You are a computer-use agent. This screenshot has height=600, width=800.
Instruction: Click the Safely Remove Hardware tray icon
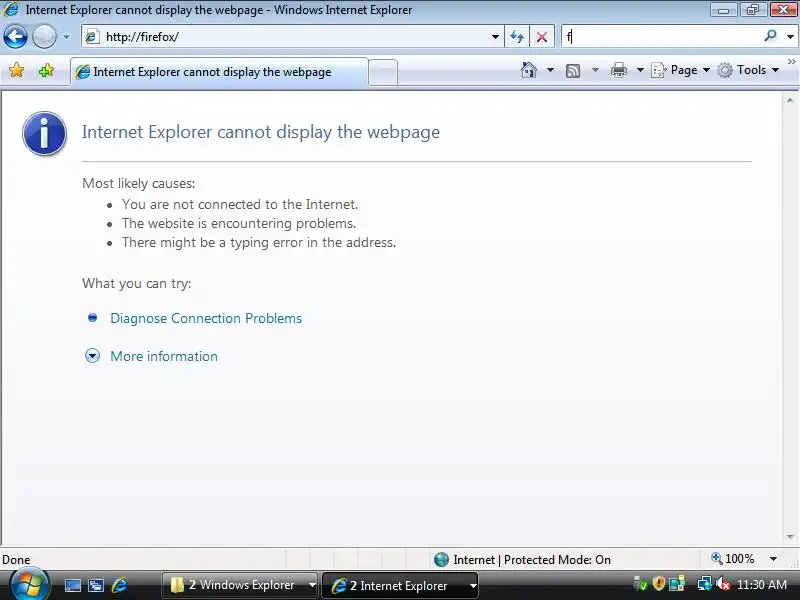pyautogui.click(x=640, y=584)
